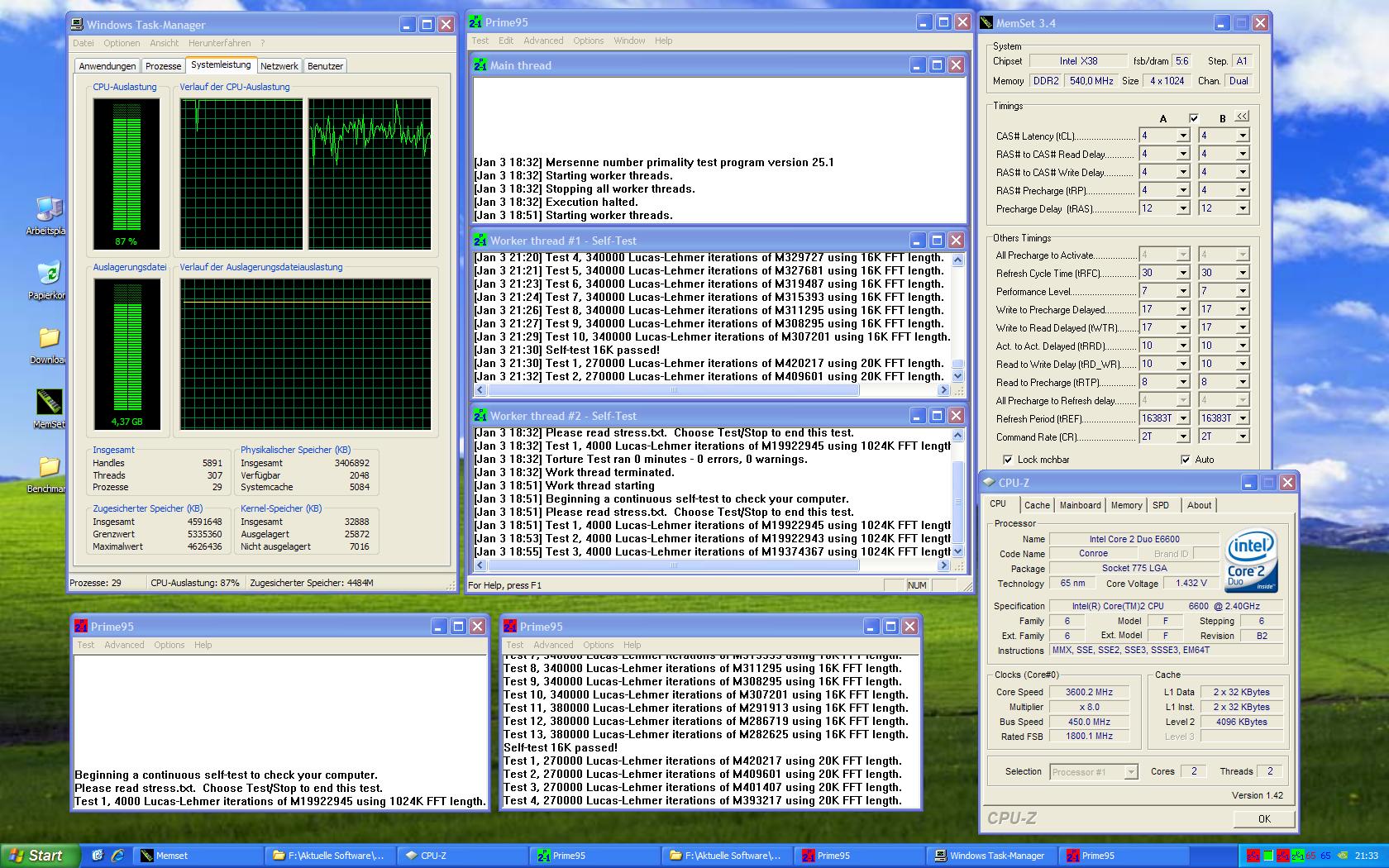Open RAS# Precharge (tRP) dropdown column B

tap(1243, 190)
